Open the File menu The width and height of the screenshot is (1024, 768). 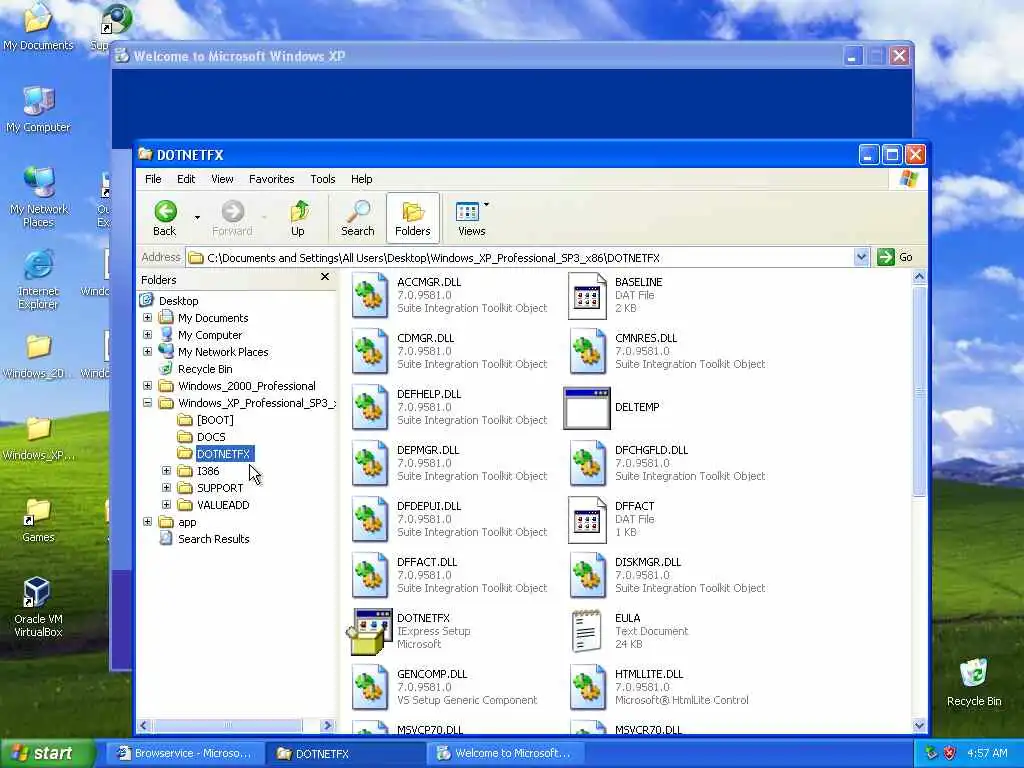tap(153, 179)
